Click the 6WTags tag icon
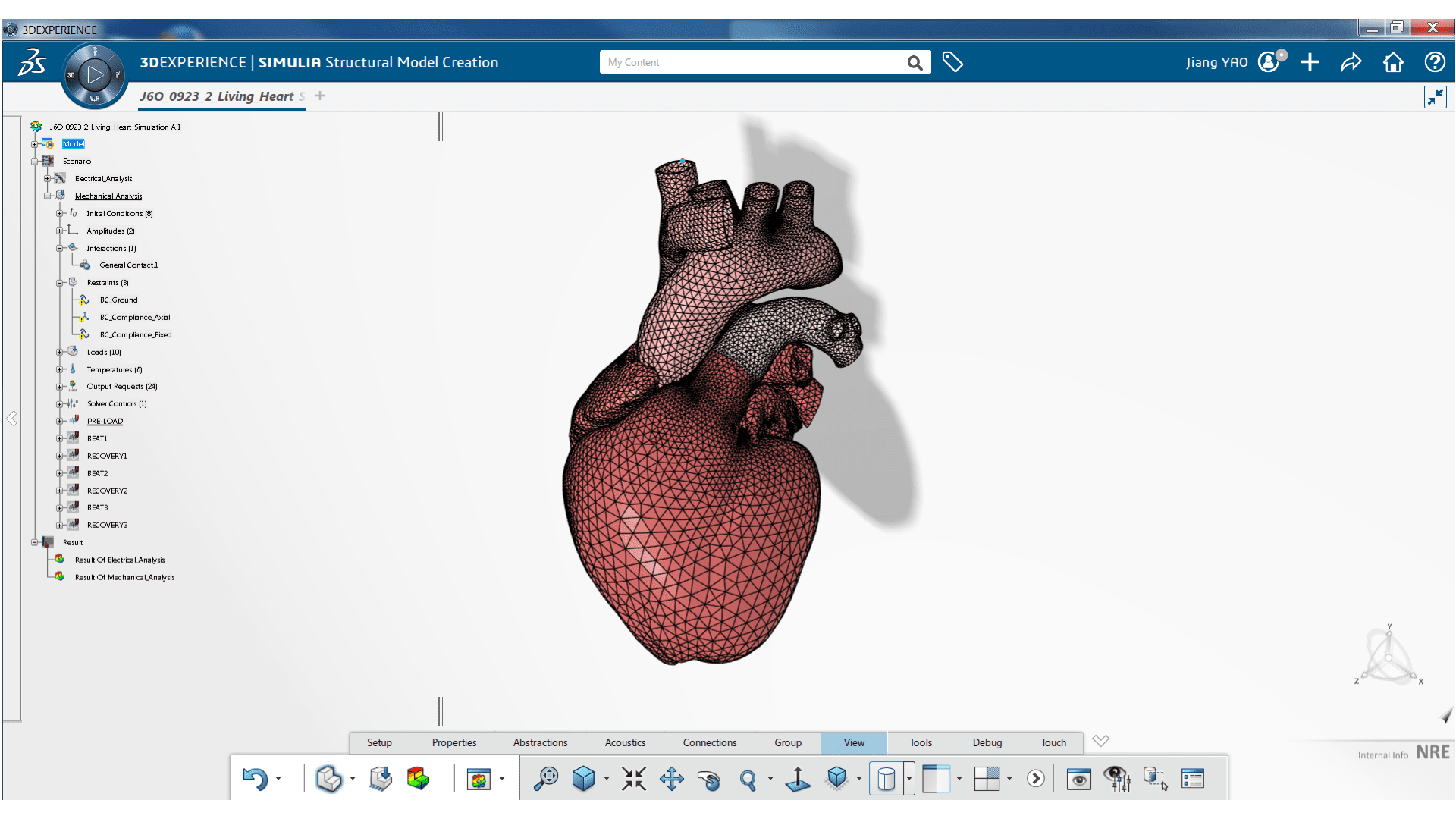Viewport: 1456px width, 819px height. click(952, 62)
